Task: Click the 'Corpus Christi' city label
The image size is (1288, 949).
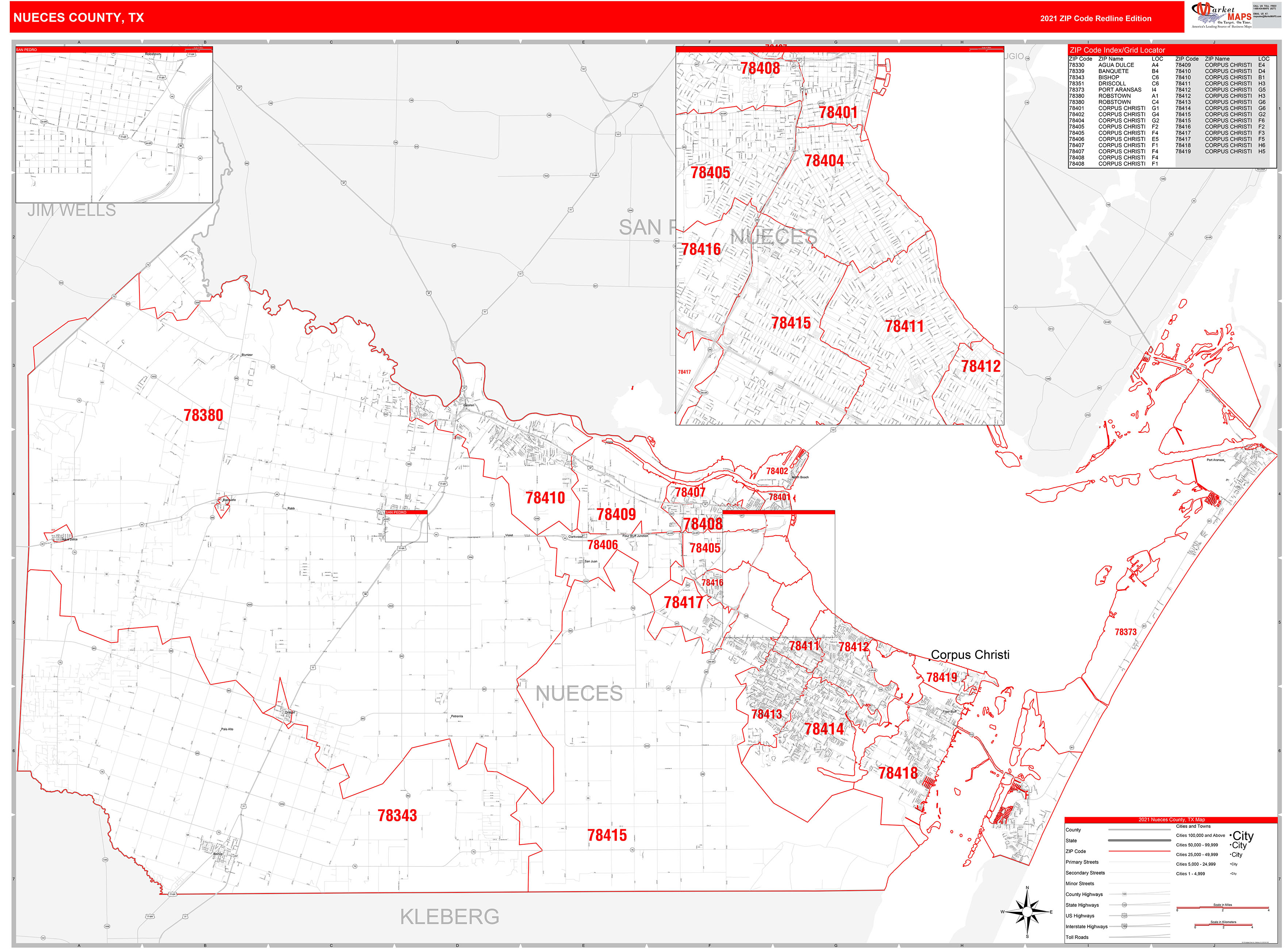Action: tap(970, 655)
